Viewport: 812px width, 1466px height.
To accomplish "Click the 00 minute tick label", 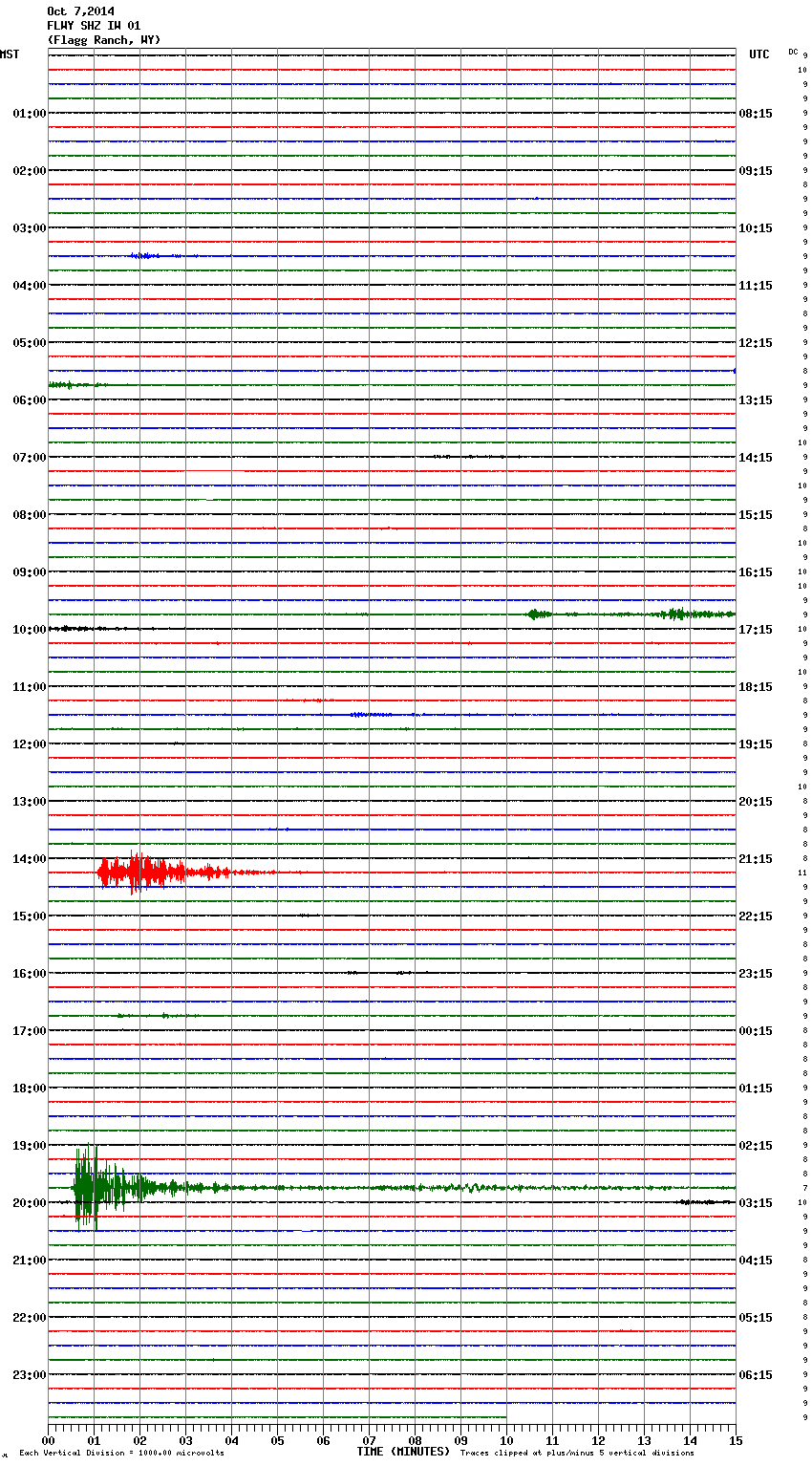I will point(48,1440).
